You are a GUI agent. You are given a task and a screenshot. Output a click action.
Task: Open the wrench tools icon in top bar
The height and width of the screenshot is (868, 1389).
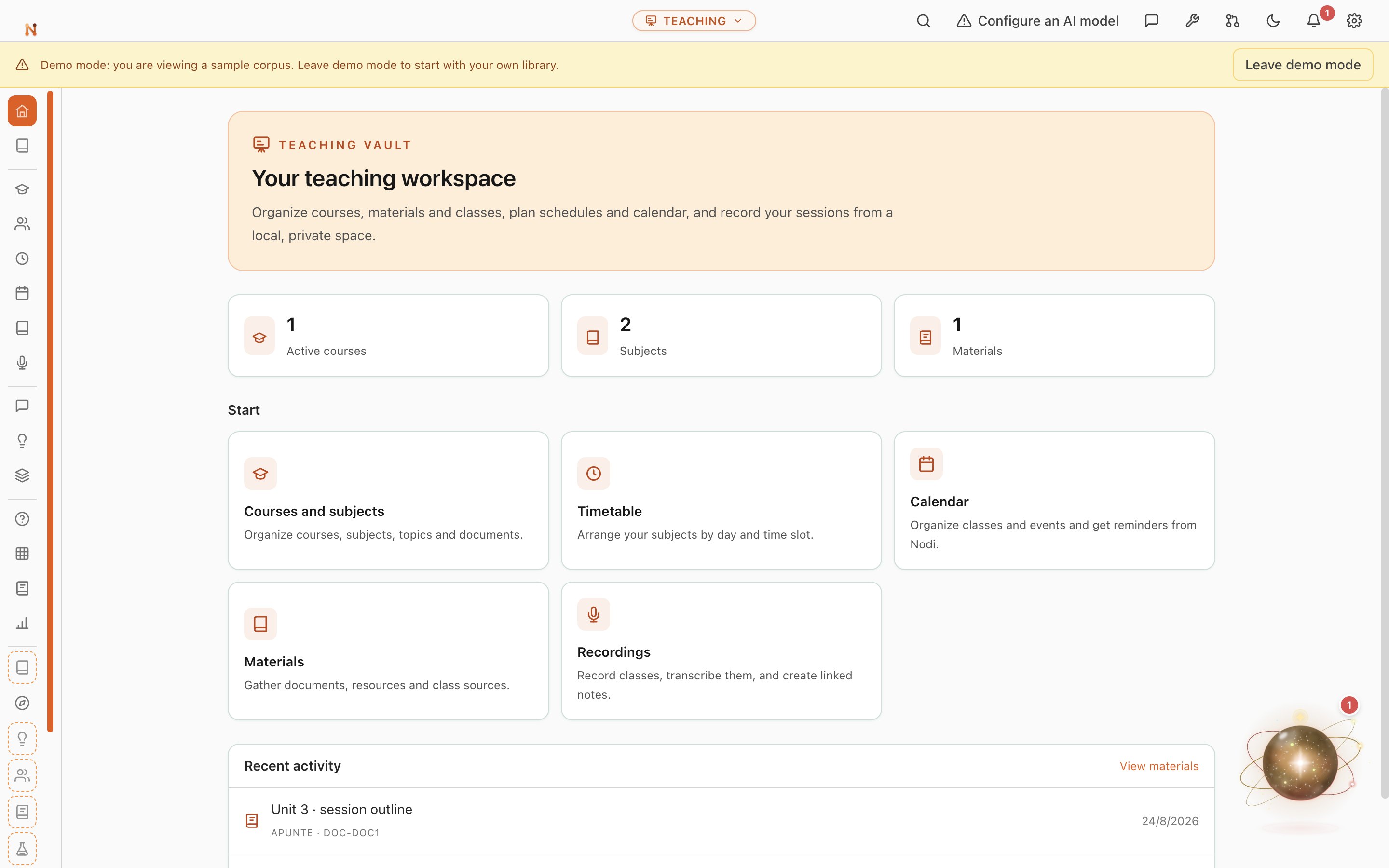pyautogui.click(x=1192, y=21)
